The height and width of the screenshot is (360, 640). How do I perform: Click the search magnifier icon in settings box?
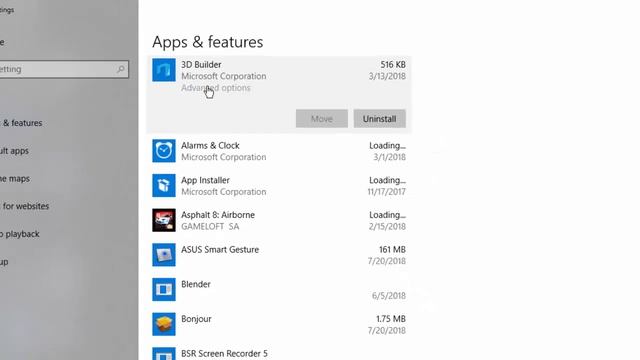click(x=120, y=69)
